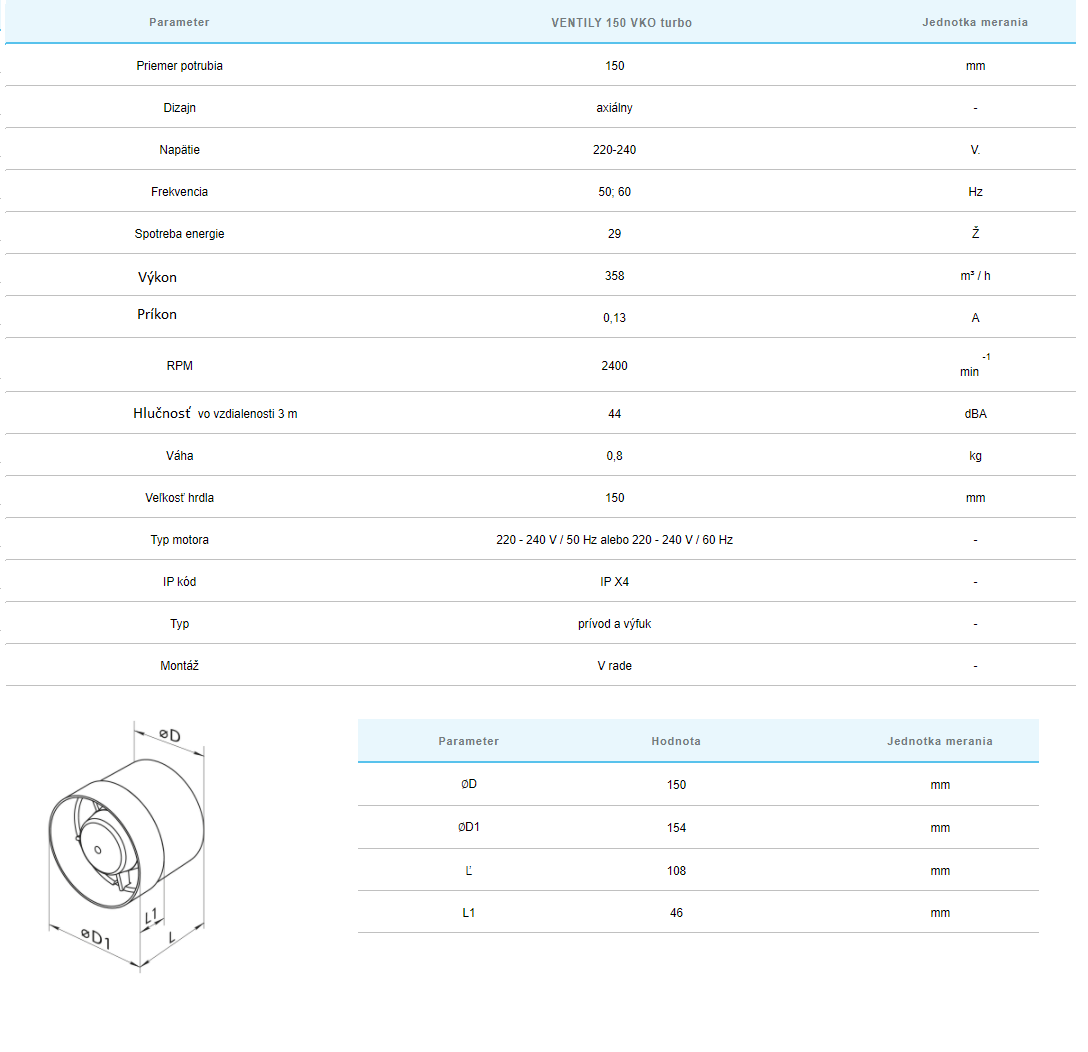Click the '2400' RPM value
The width and height of the screenshot is (1088, 1052).
614,366
